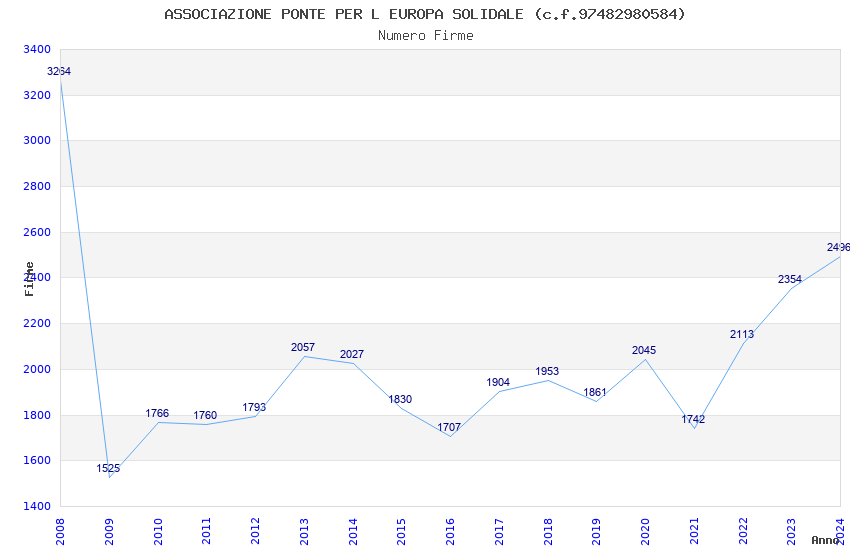
Task: Click the 1760 data point label
Action: click(205, 415)
